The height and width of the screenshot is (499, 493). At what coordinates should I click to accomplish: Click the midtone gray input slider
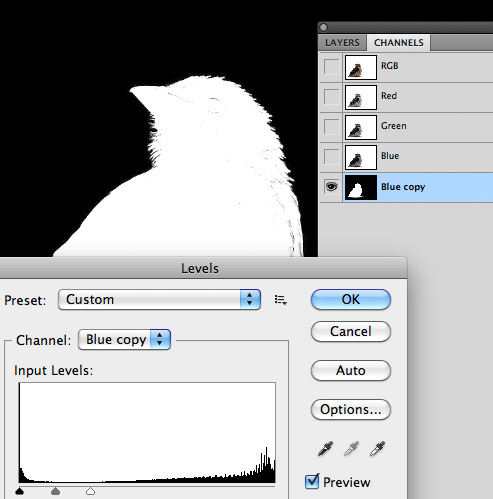click(x=55, y=491)
